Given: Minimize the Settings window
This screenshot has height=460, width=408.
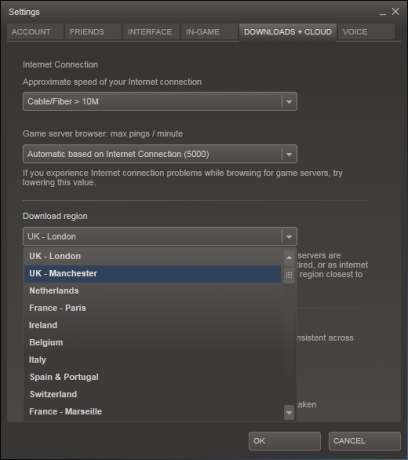Looking at the screenshot, I should (383, 13).
